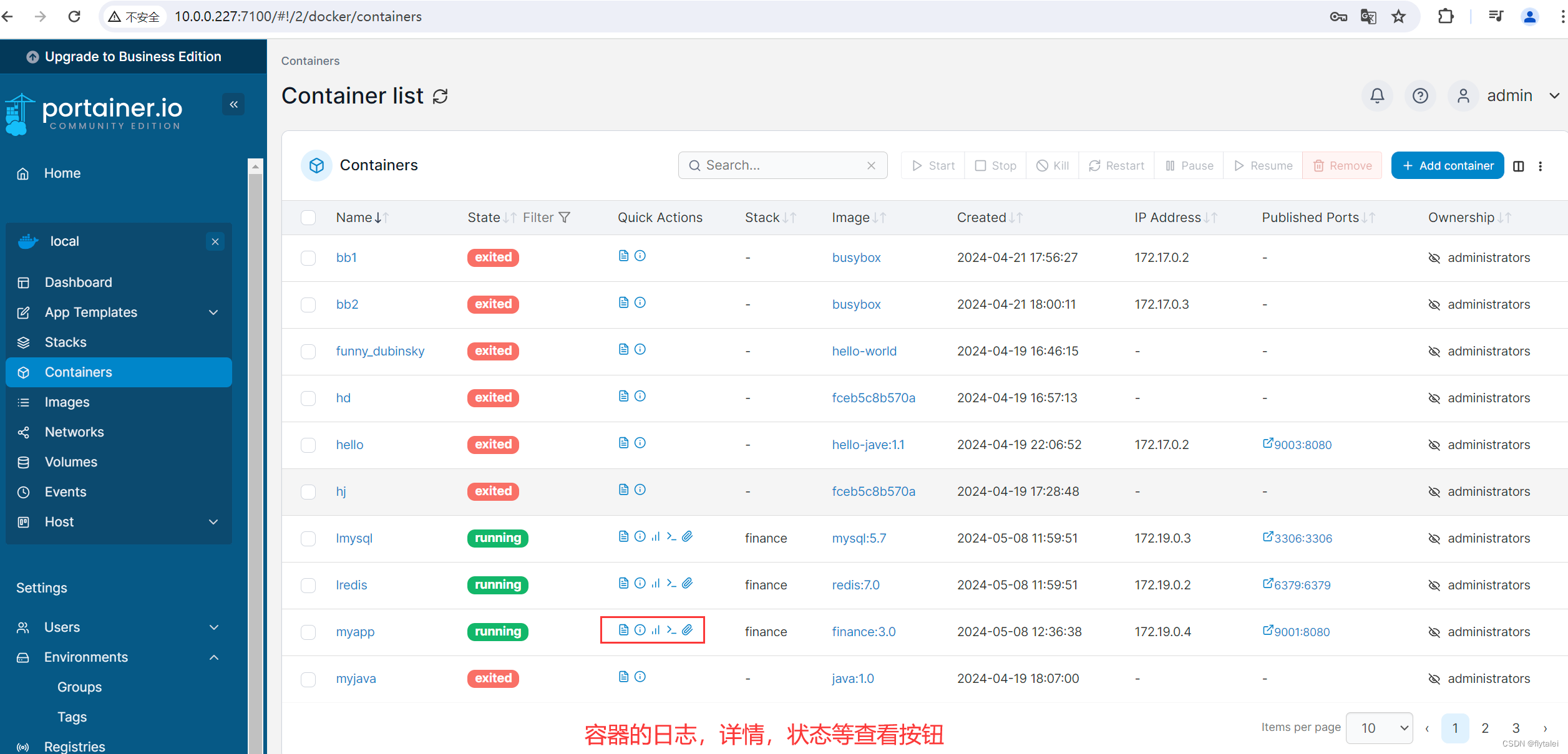Open Stacks in sidebar

(x=119, y=342)
